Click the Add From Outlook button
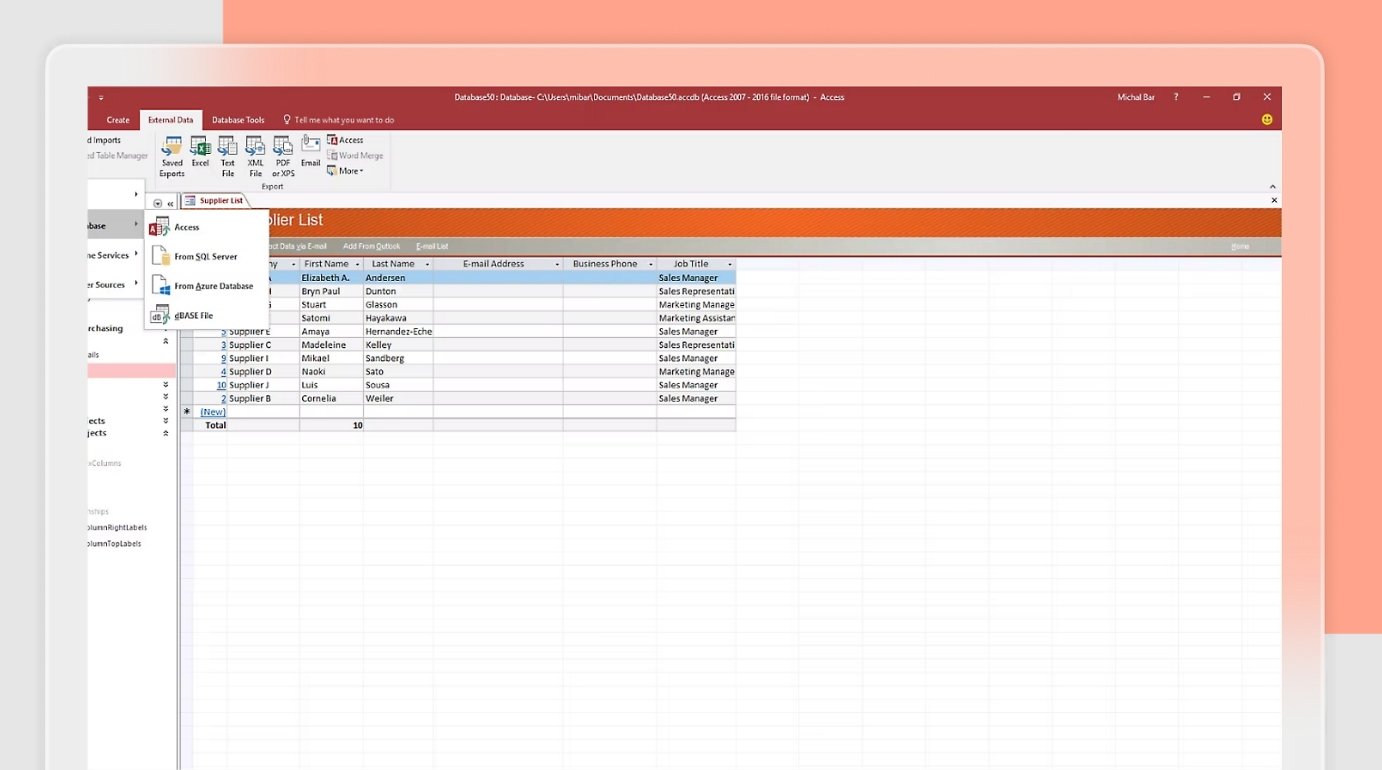Image resolution: width=1382 pixels, height=770 pixels. click(x=371, y=246)
